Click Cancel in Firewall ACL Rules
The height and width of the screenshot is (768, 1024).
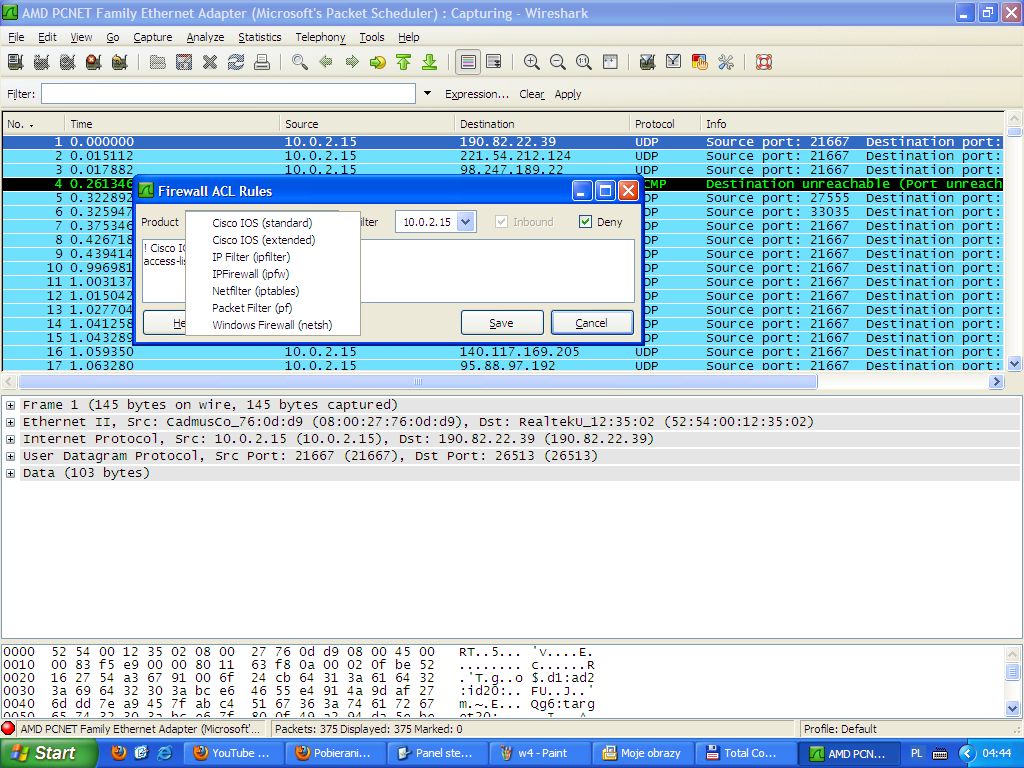pos(592,323)
